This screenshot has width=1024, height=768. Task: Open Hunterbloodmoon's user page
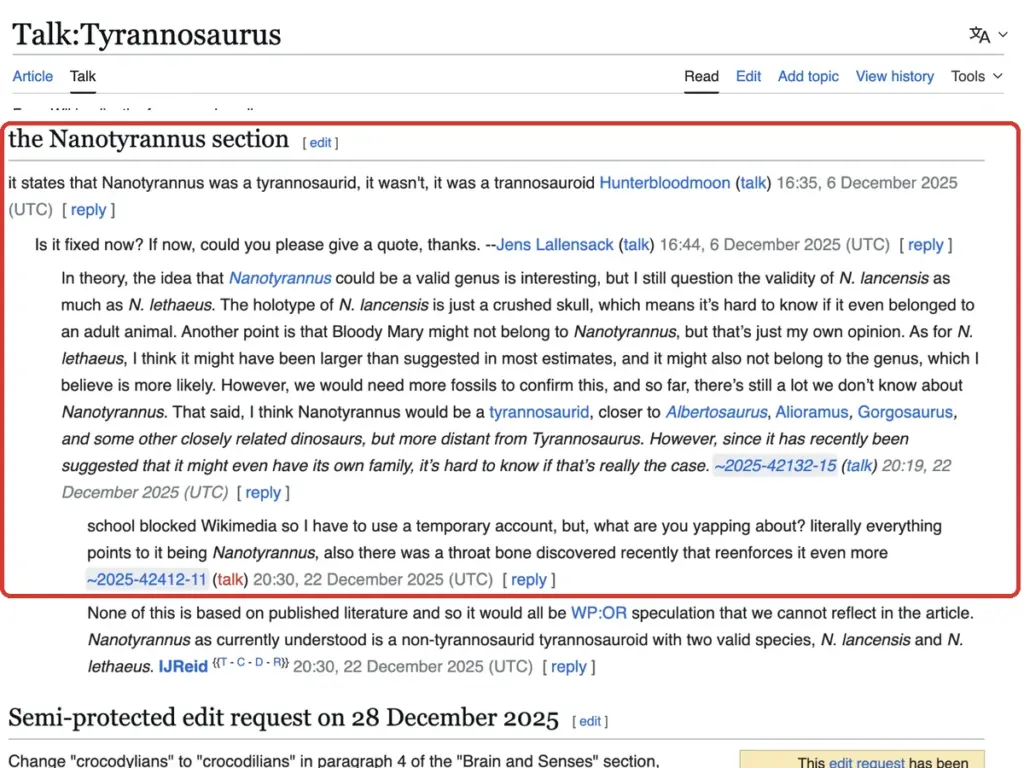coord(665,183)
